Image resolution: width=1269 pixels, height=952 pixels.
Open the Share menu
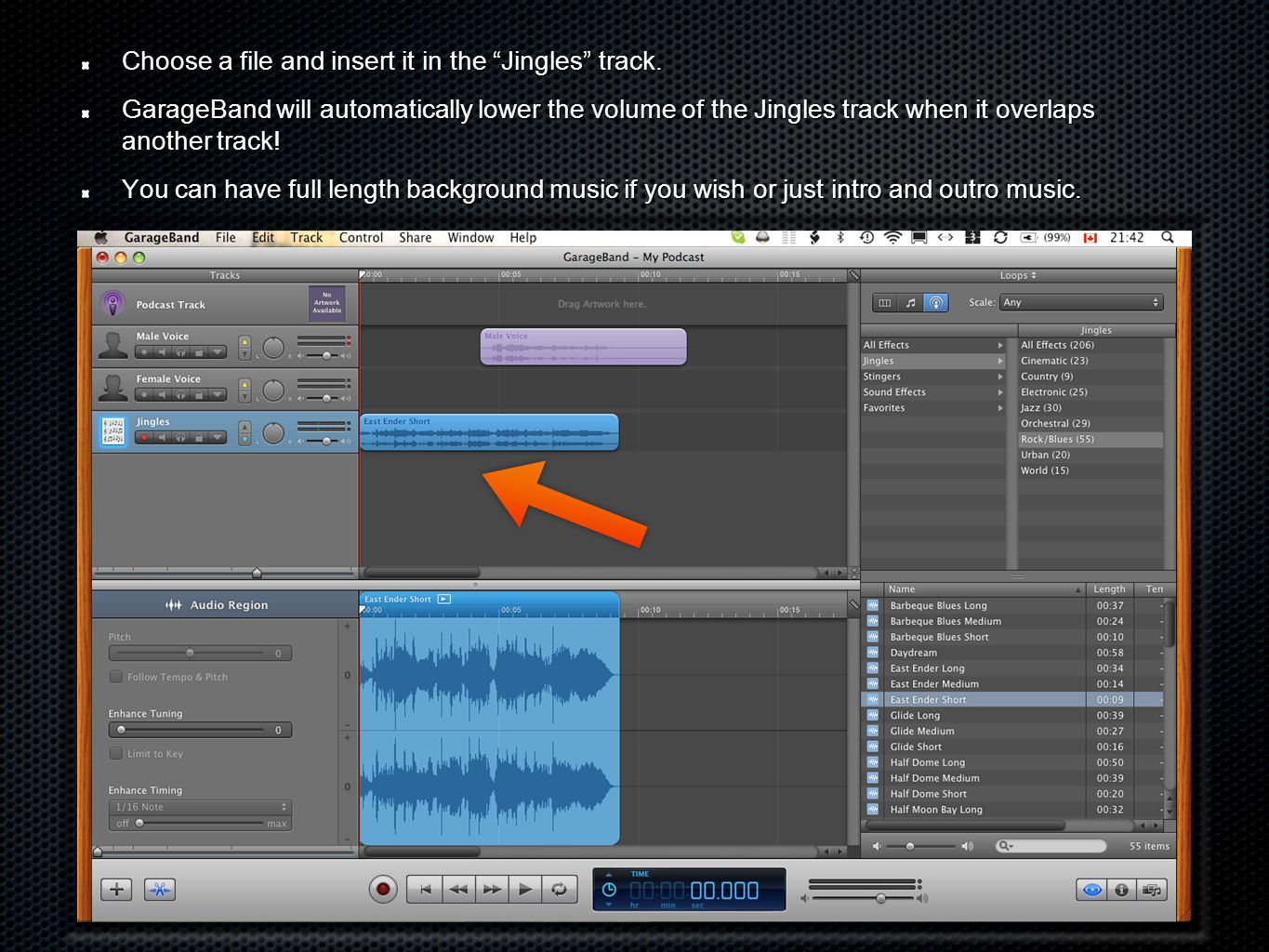(x=415, y=238)
